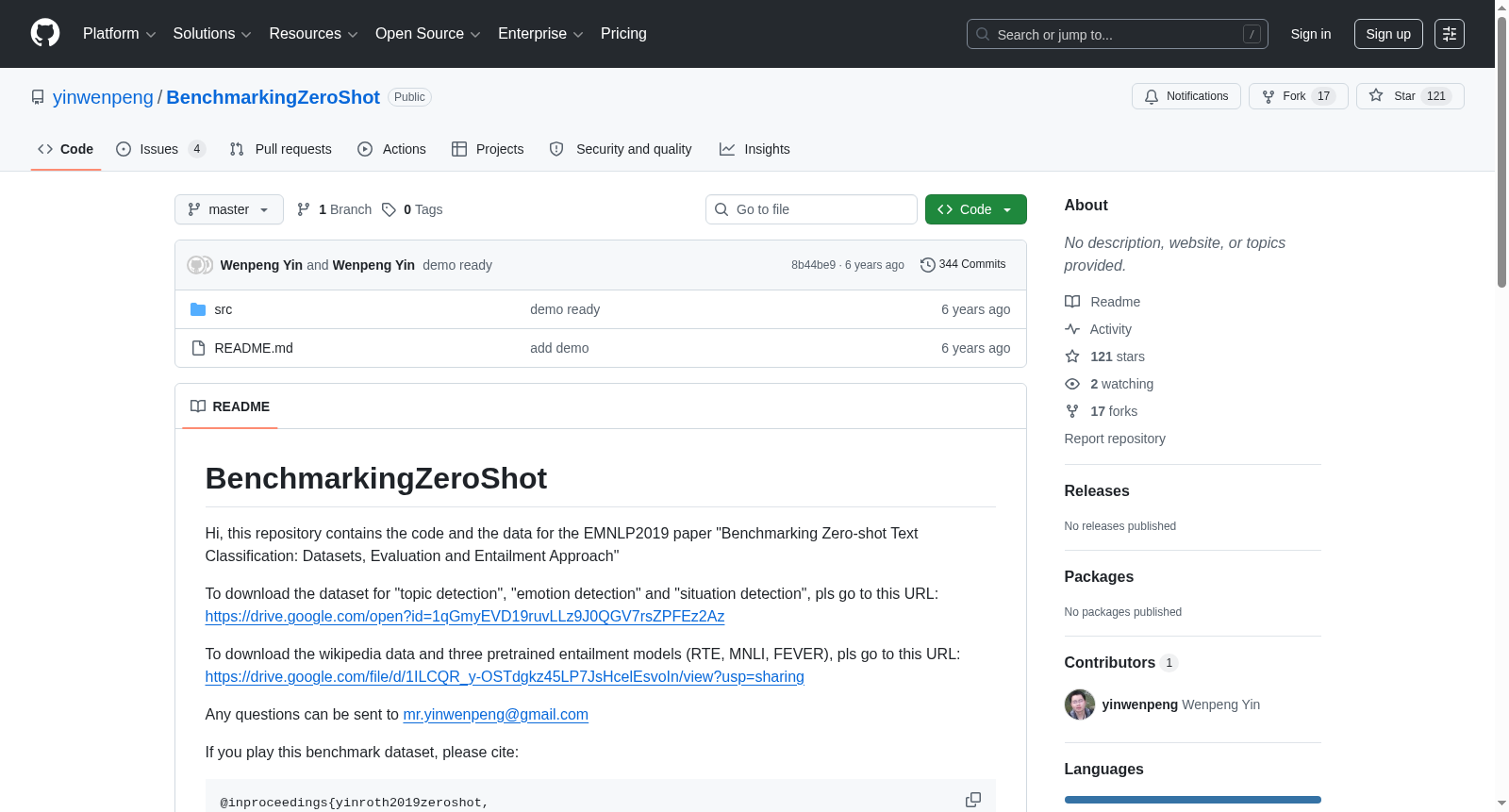Viewport: 1509px width, 812px height.
Task: Open the README.md file
Action: coord(254,348)
